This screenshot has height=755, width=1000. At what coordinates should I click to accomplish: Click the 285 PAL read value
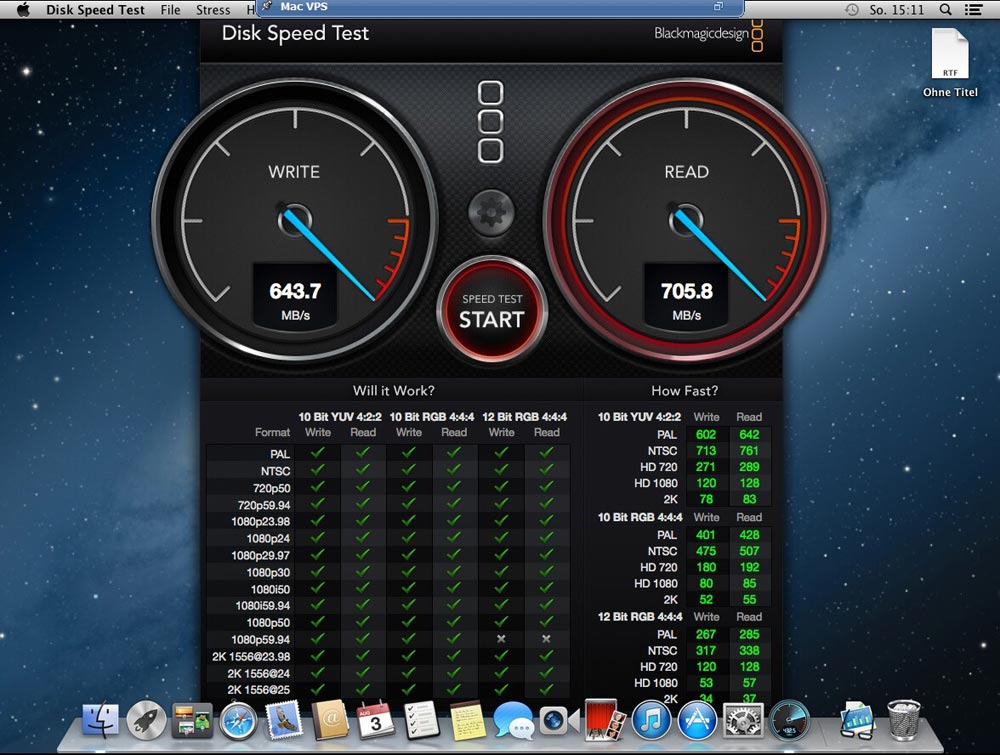[749, 634]
